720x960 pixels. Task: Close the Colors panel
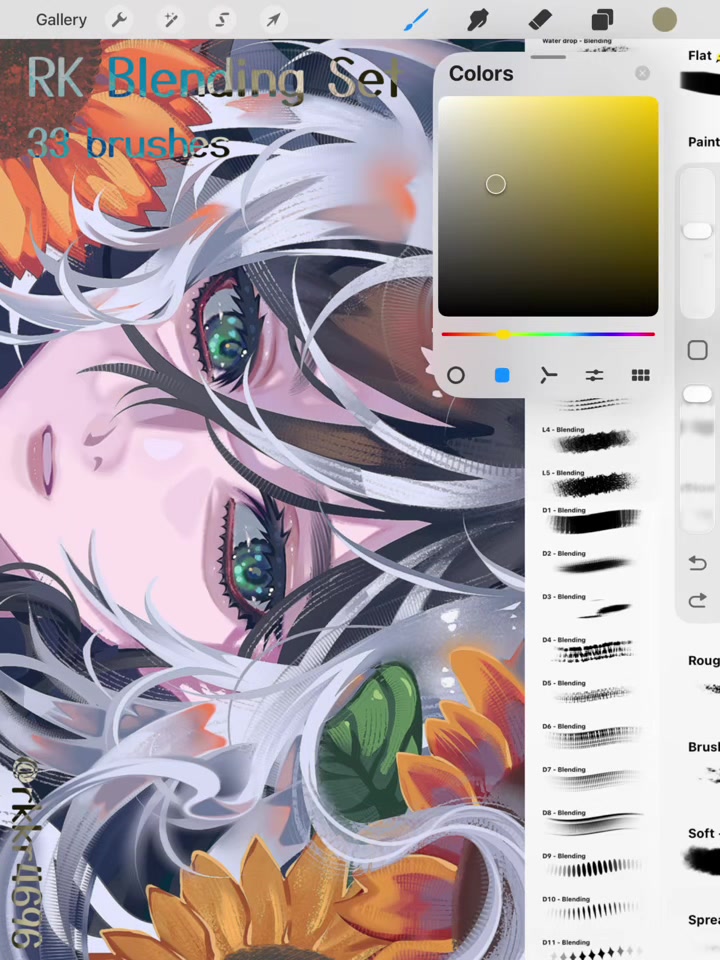(642, 73)
